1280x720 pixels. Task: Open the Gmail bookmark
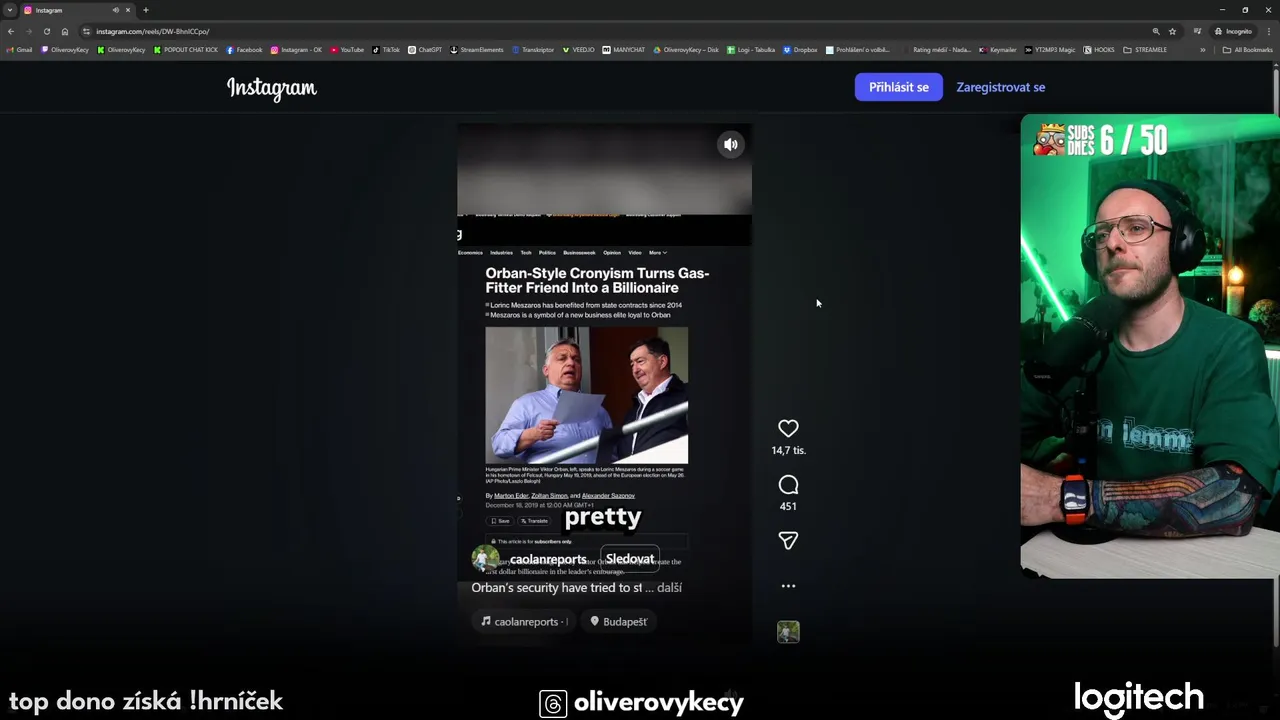tap(19, 50)
